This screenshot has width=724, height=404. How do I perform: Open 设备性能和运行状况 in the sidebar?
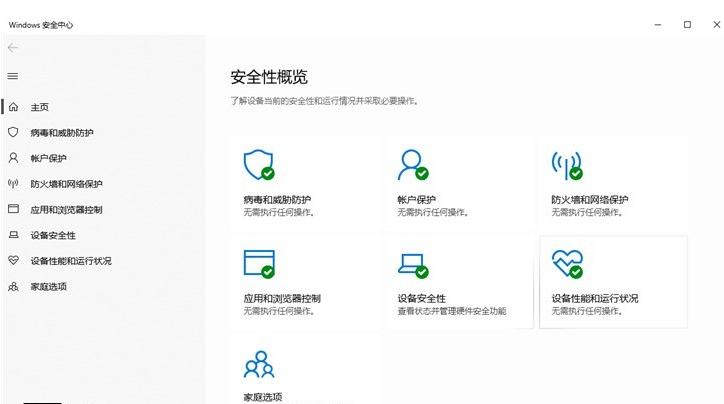coord(71,261)
